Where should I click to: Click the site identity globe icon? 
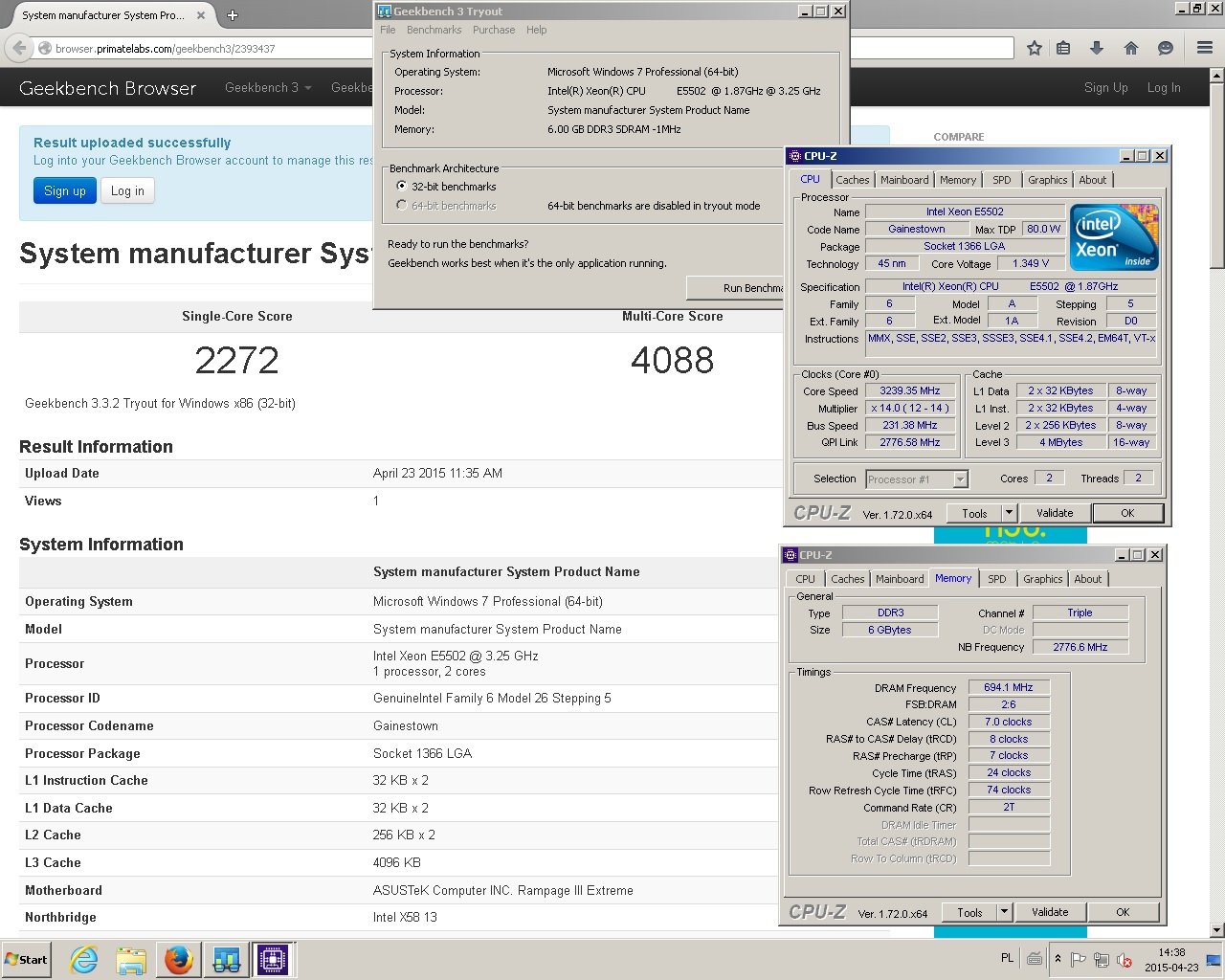45,48
